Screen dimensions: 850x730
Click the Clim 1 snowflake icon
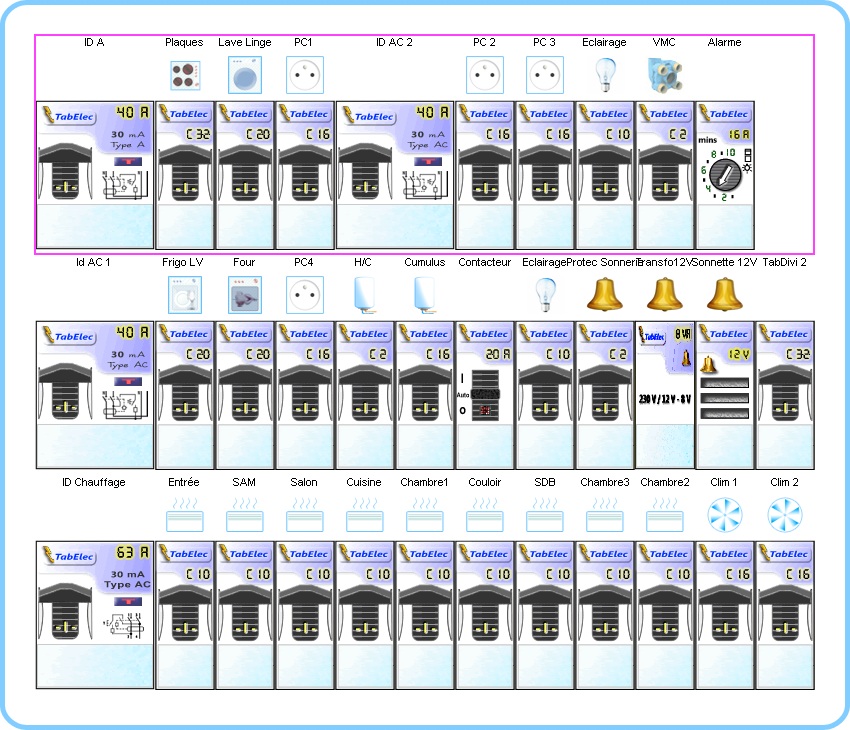pos(724,515)
